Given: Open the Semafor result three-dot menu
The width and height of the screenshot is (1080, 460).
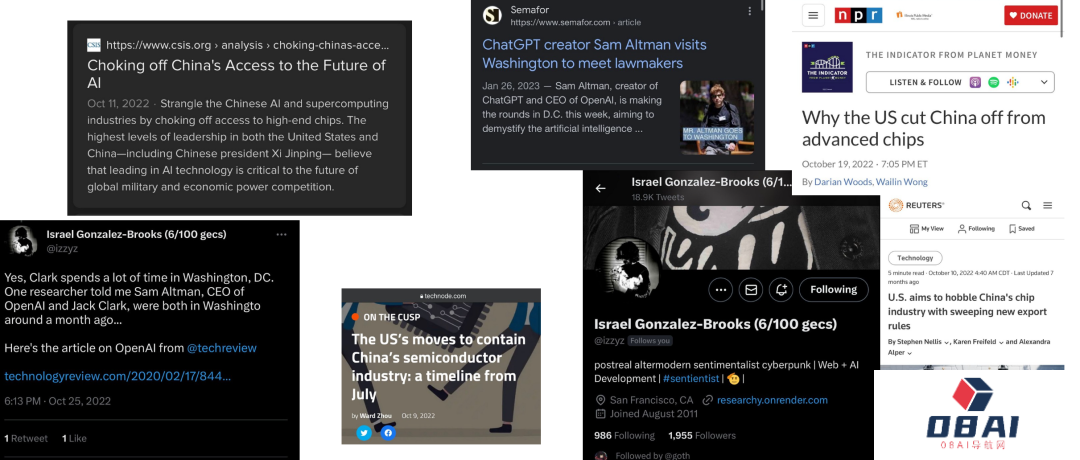Looking at the screenshot, I should (x=750, y=11).
